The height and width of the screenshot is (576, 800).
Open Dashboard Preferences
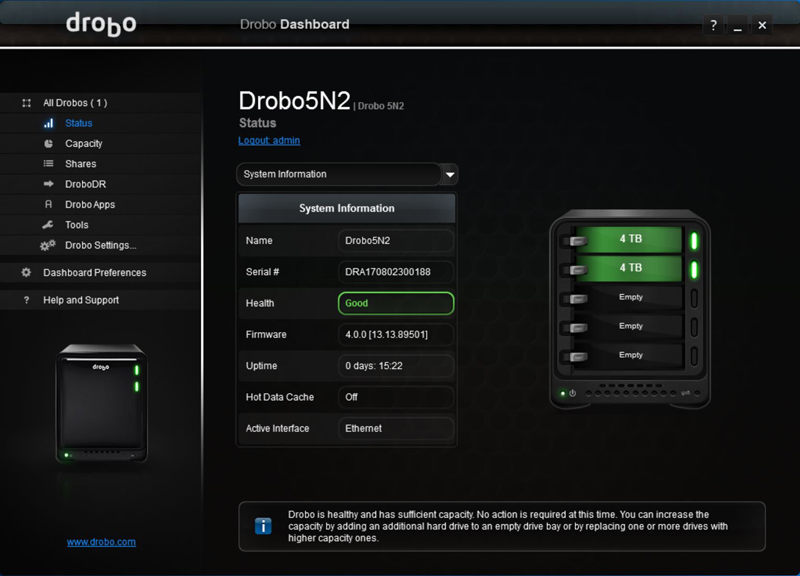coord(94,272)
